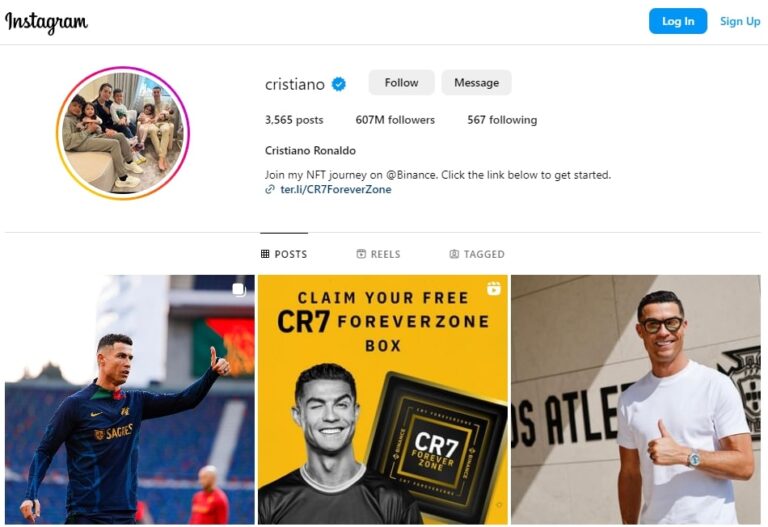Switch to the Reels tab
The width and height of the screenshot is (768, 527).
(x=379, y=254)
